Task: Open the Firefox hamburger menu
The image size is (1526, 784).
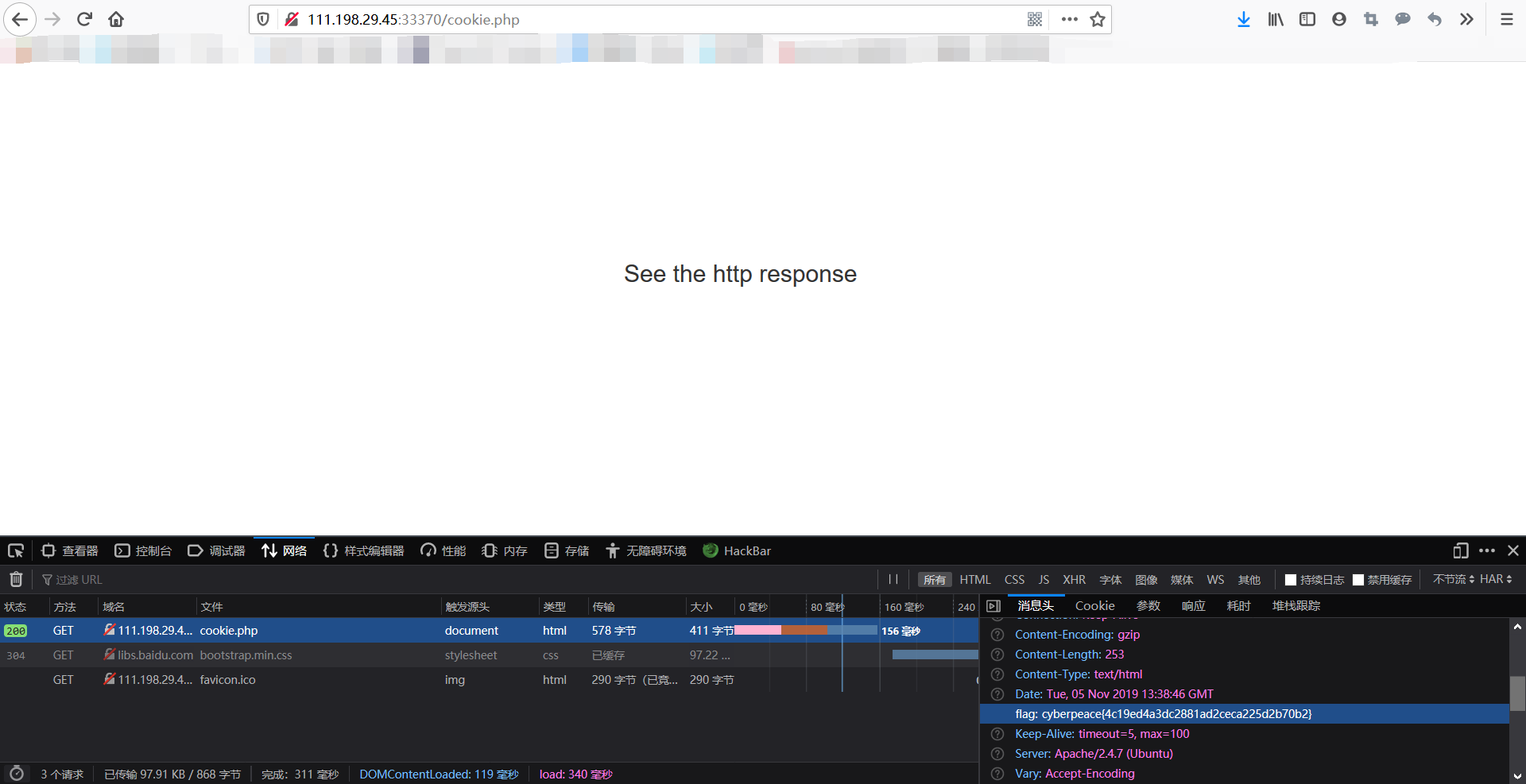Action: [x=1507, y=19]
